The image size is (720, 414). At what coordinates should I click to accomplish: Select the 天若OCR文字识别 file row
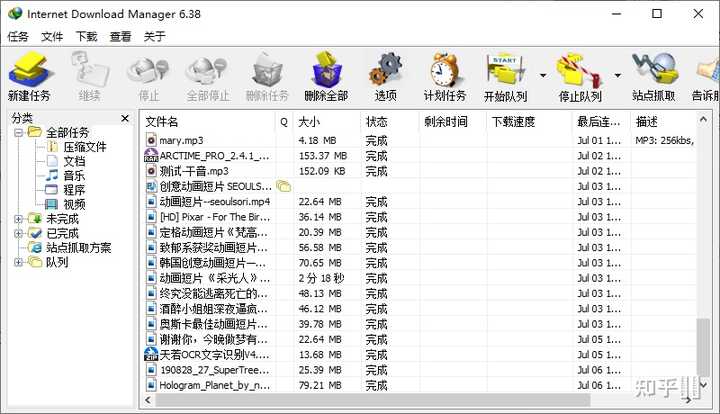[x=420, y=355]
